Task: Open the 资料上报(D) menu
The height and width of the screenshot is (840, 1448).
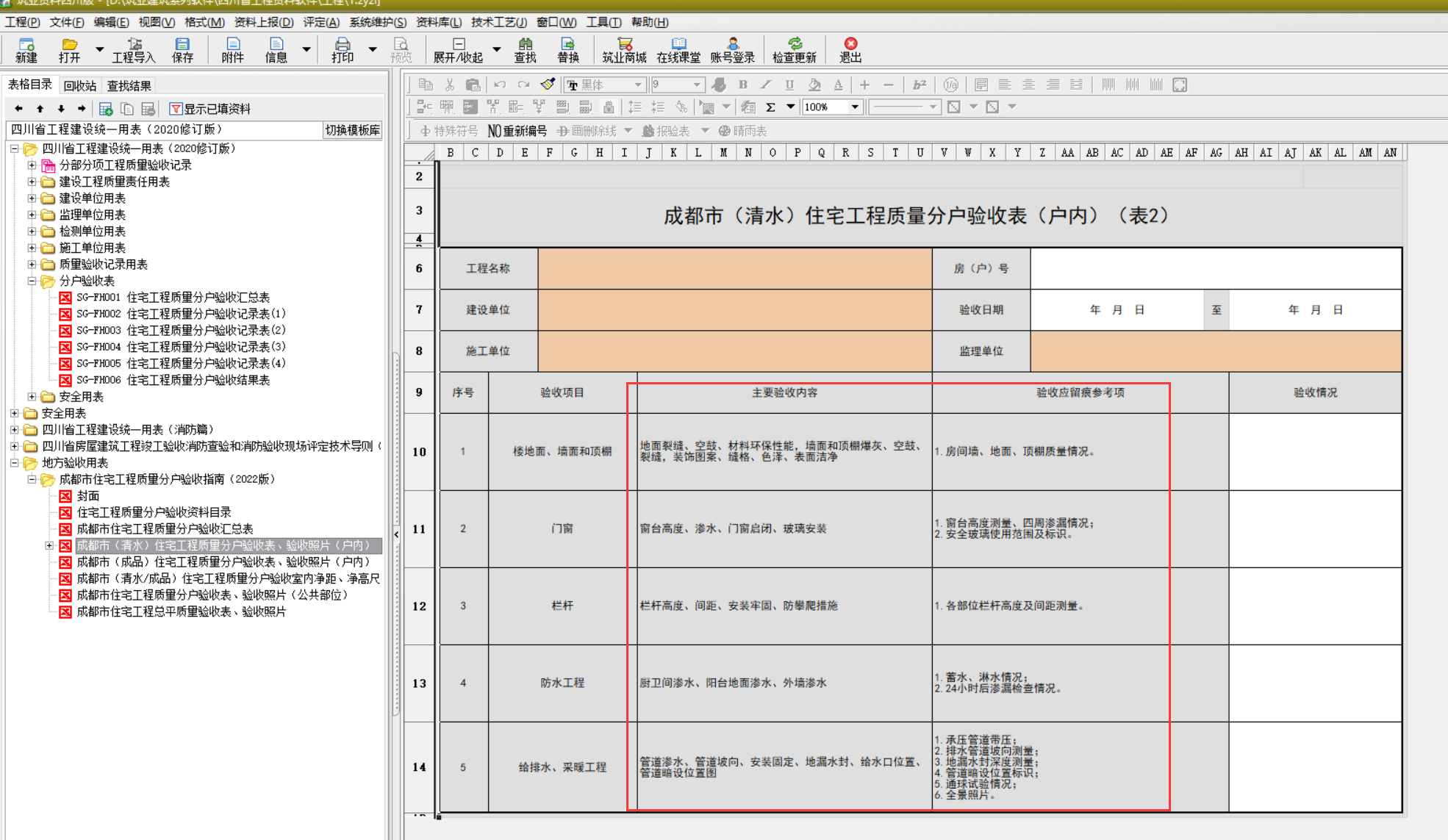Action: pyautogui.click(x=264, y=22)
